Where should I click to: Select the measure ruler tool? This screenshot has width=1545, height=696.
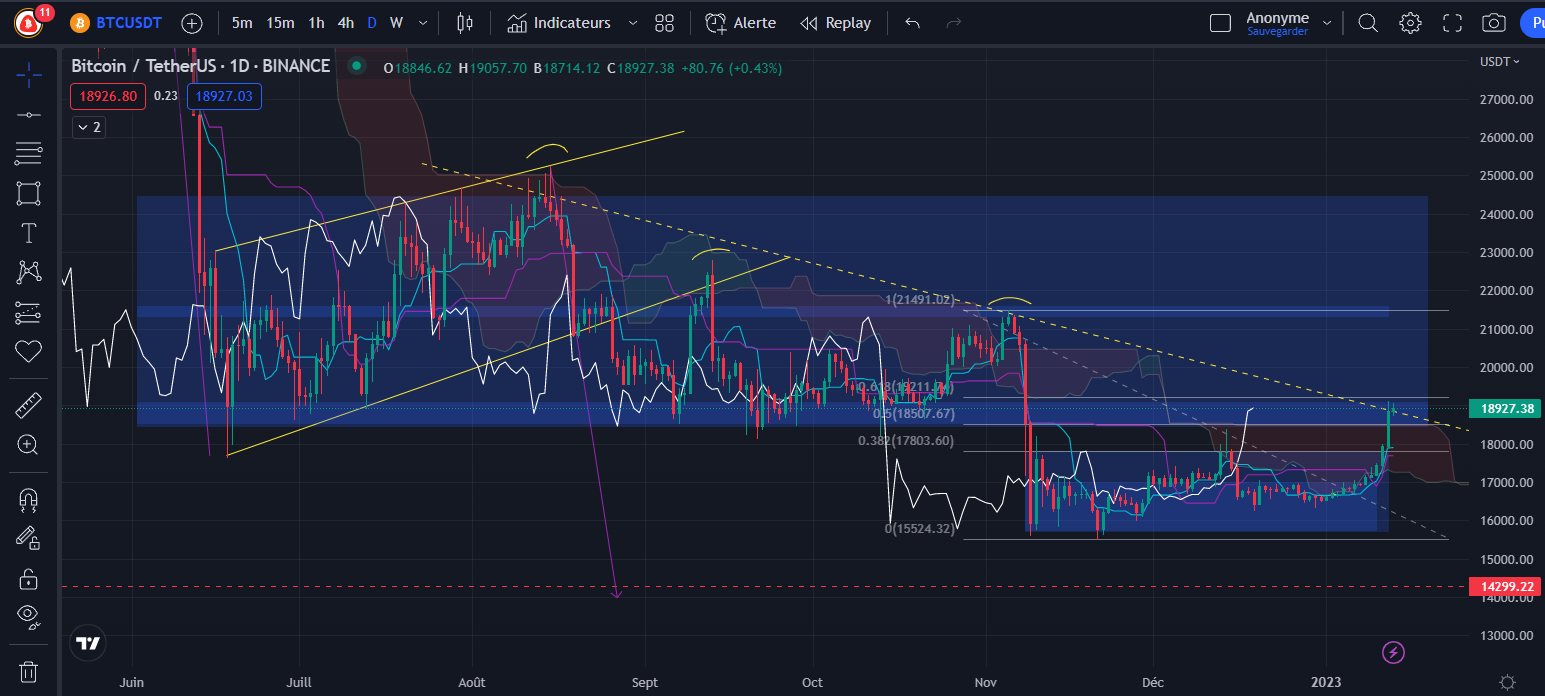(28, 404)
